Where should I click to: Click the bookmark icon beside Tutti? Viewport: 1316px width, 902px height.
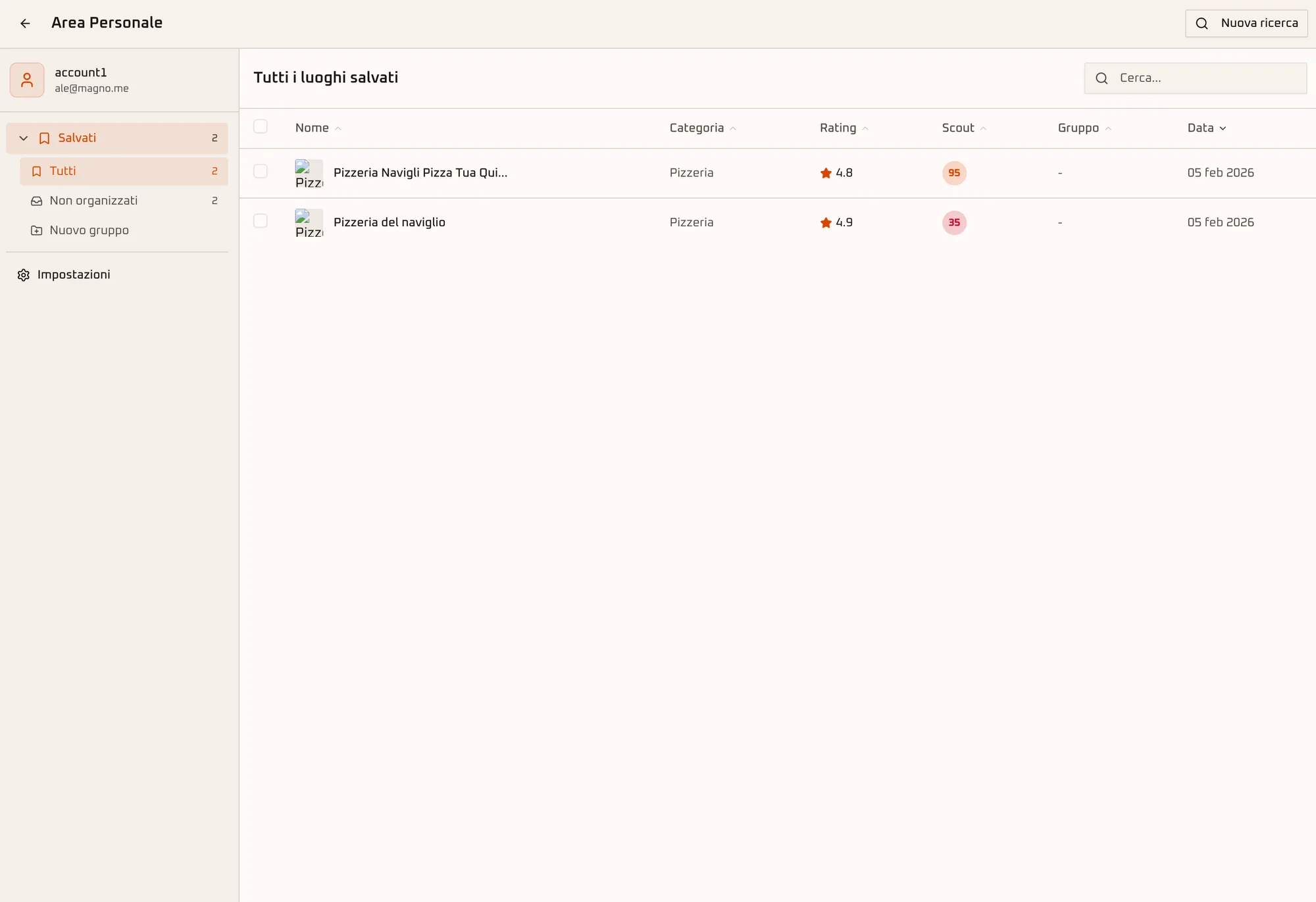[37, 171]
